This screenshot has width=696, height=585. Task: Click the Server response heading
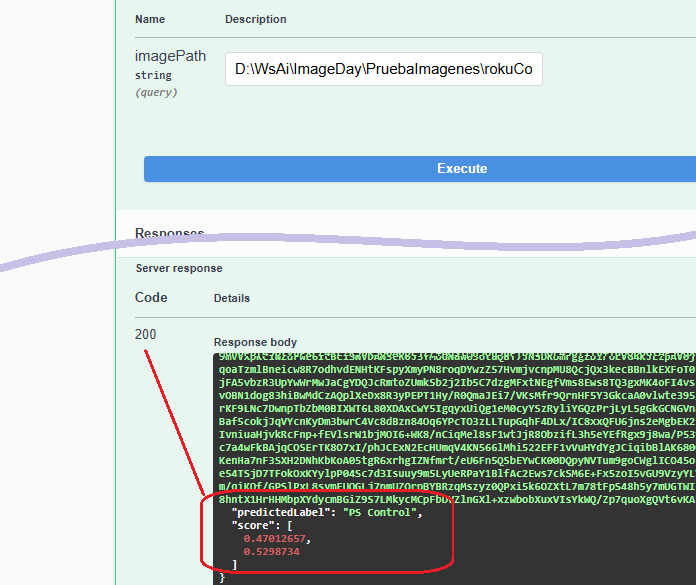click(179, 268)
